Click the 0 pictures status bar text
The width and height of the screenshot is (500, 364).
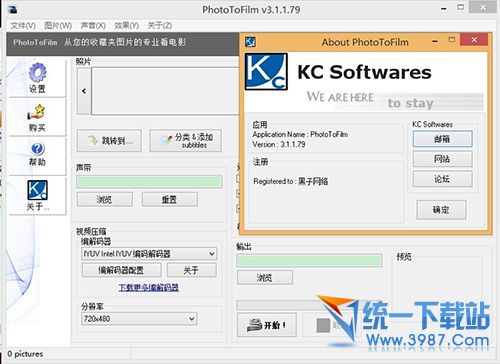click(x=25, y=354)
